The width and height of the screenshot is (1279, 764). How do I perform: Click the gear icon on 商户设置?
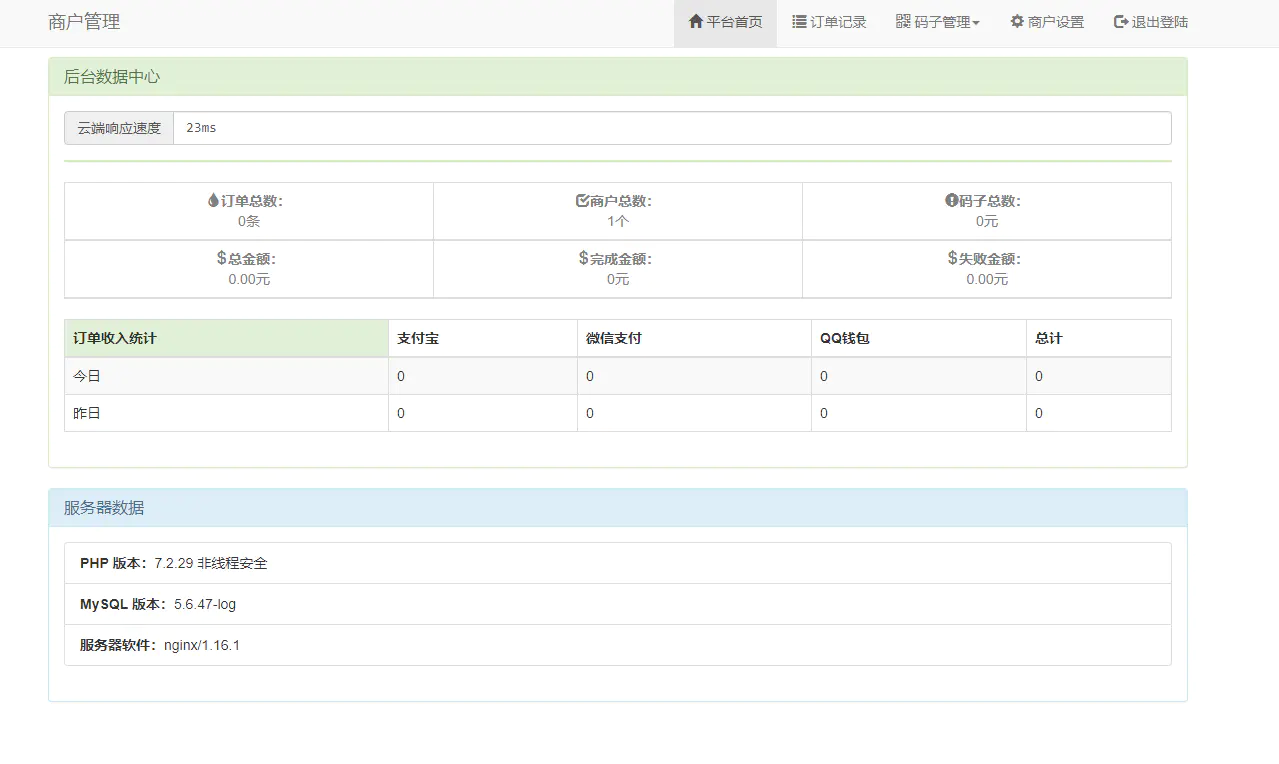(x=1015, y=20)
